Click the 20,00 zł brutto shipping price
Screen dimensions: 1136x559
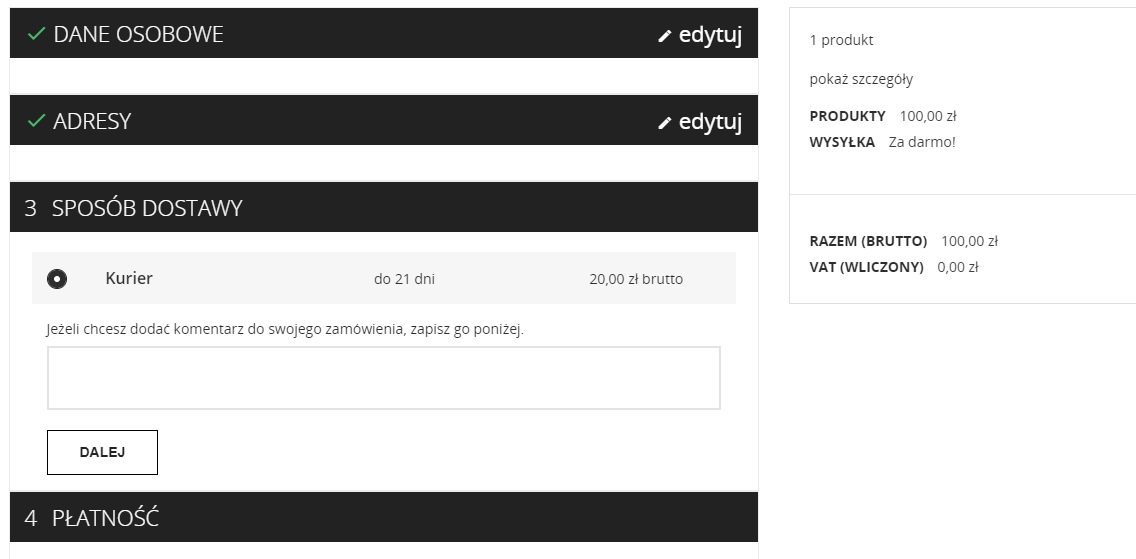636,279
